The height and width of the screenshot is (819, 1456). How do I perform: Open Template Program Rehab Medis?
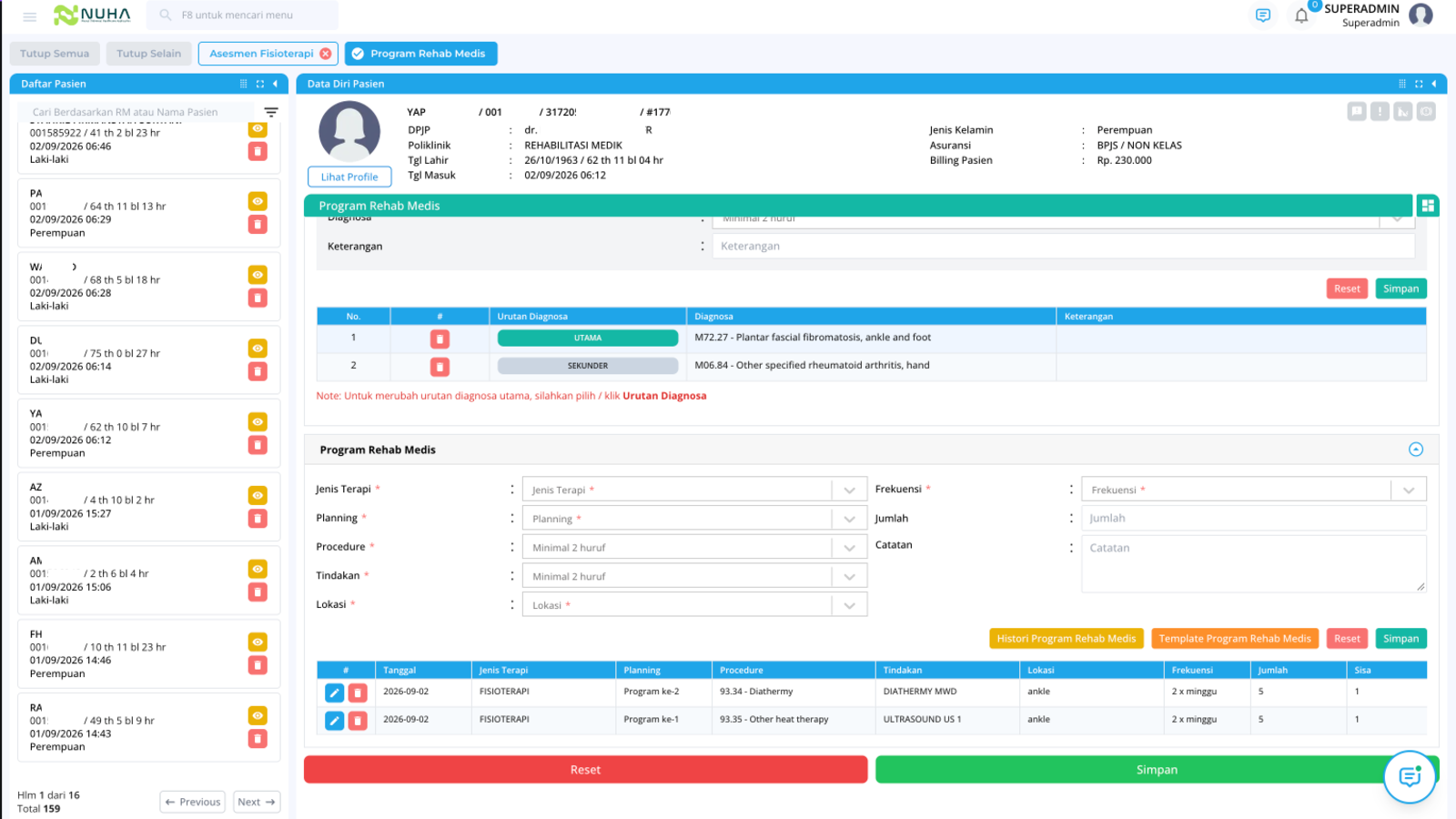point(1235,639)
